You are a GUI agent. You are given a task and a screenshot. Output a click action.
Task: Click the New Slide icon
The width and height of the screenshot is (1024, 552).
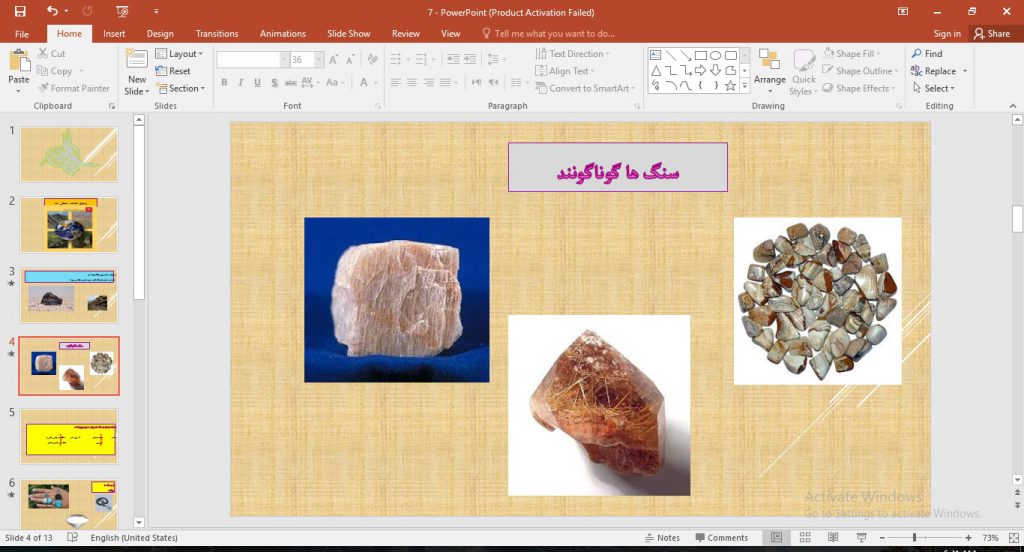(137, 61)
